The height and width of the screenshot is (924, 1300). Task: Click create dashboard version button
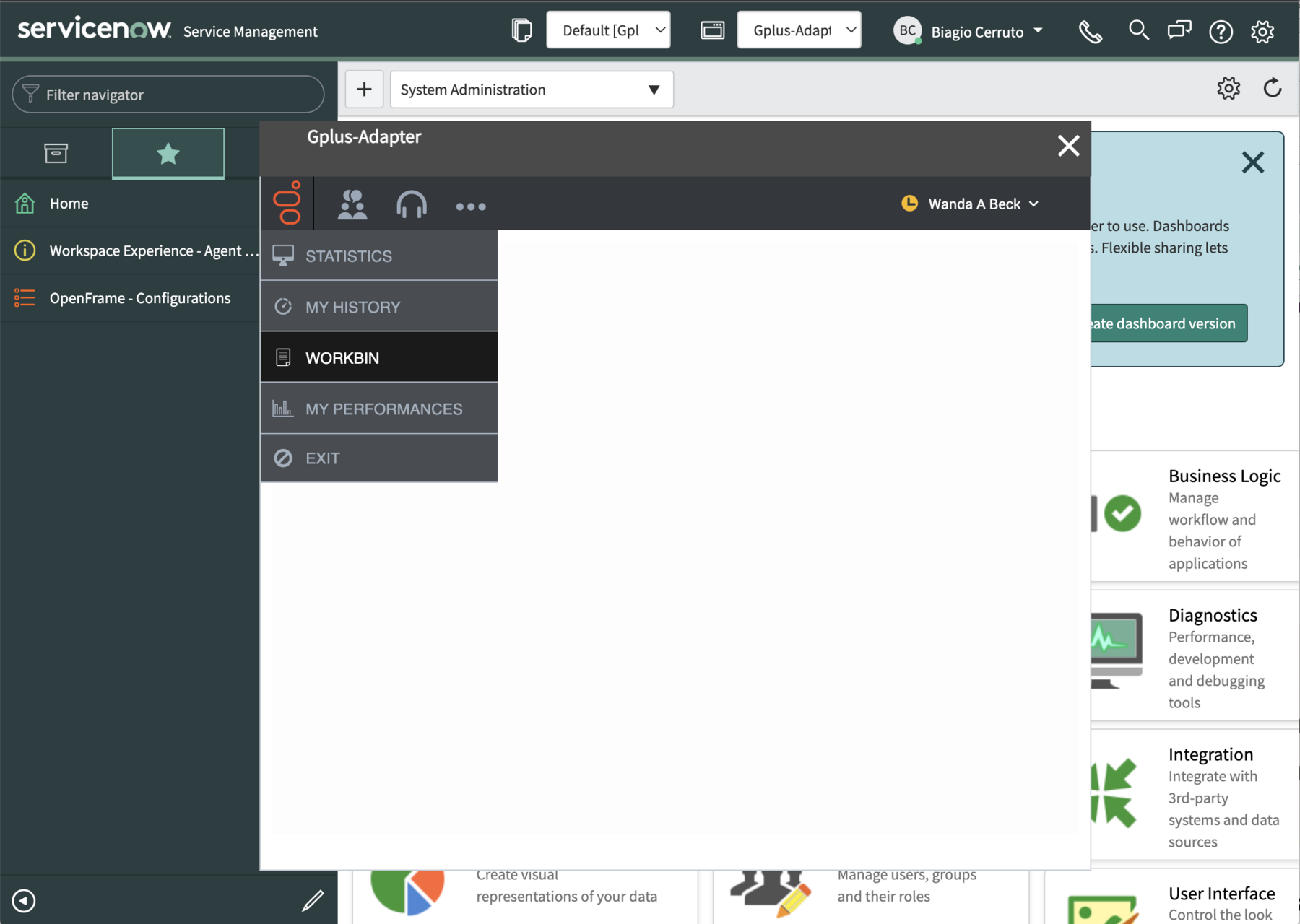coord(1169,323)
